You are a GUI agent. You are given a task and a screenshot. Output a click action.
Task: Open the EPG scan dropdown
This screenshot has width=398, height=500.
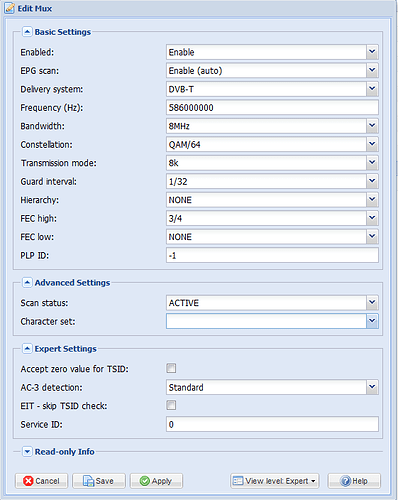372,71
